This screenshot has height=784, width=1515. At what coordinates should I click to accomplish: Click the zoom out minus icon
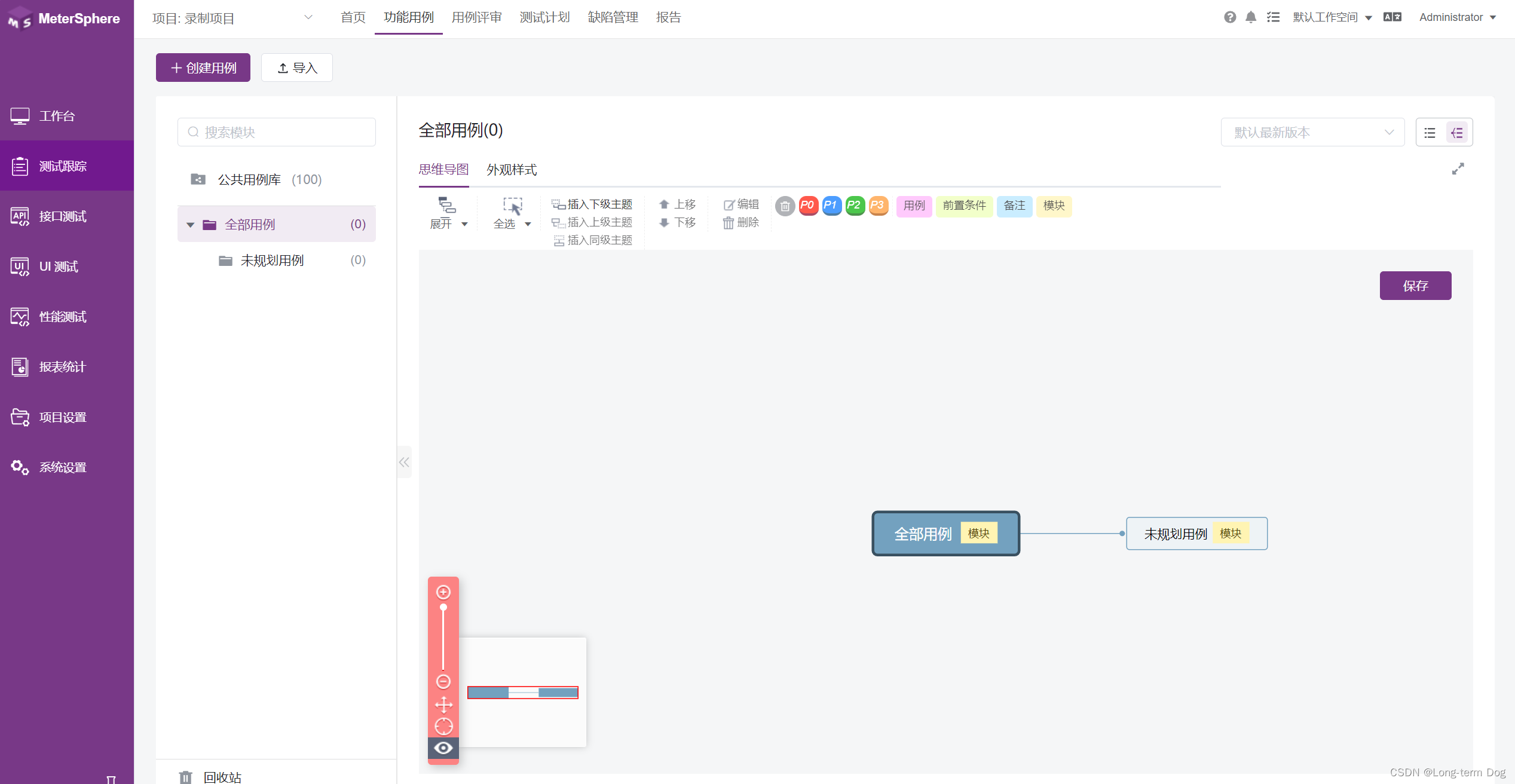tap(443, 681)
